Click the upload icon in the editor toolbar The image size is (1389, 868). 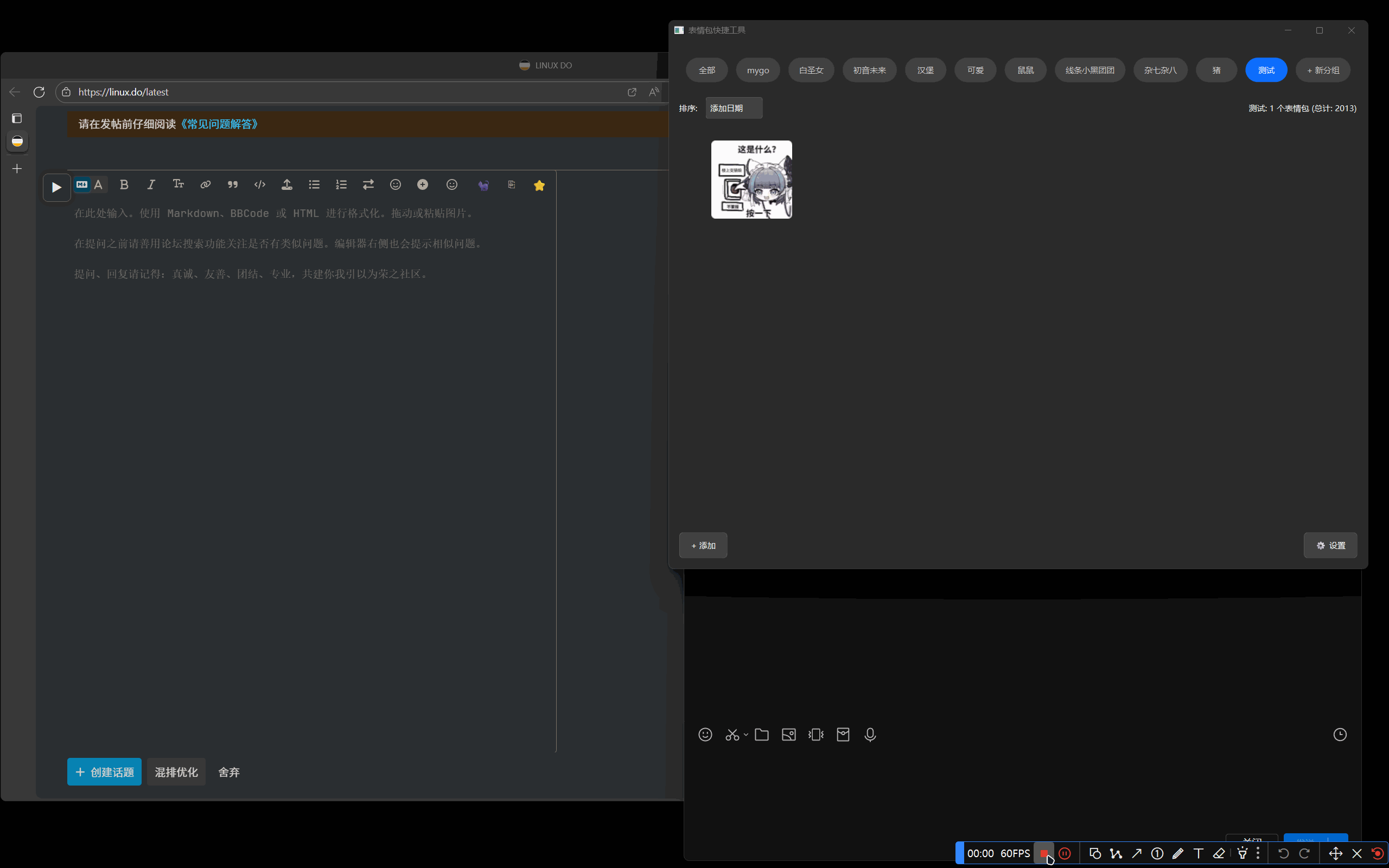click(287, 185)
